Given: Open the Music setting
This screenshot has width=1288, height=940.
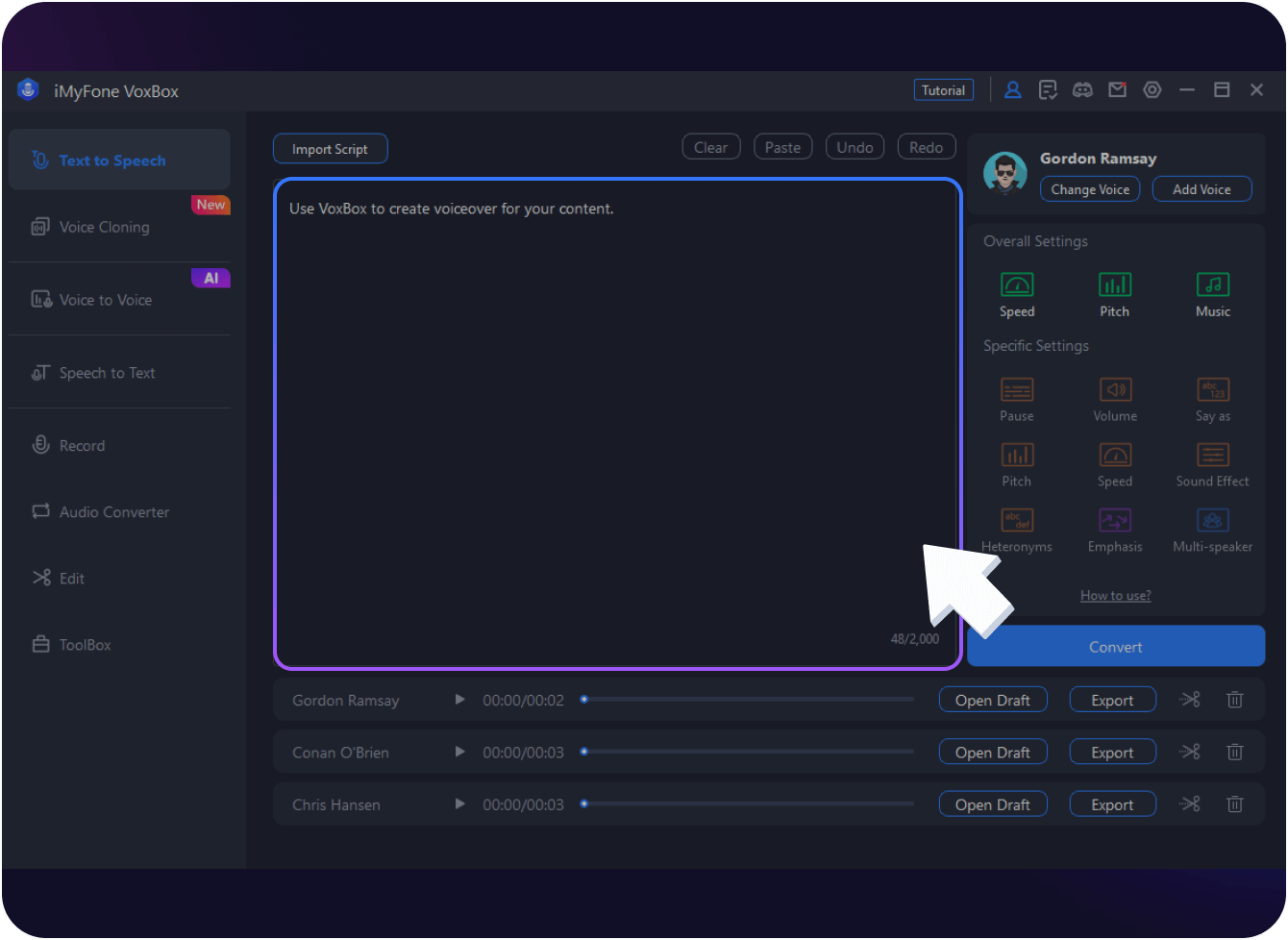Looking at the screenshot, I should pyautogui.click(x=1213, y=295).
